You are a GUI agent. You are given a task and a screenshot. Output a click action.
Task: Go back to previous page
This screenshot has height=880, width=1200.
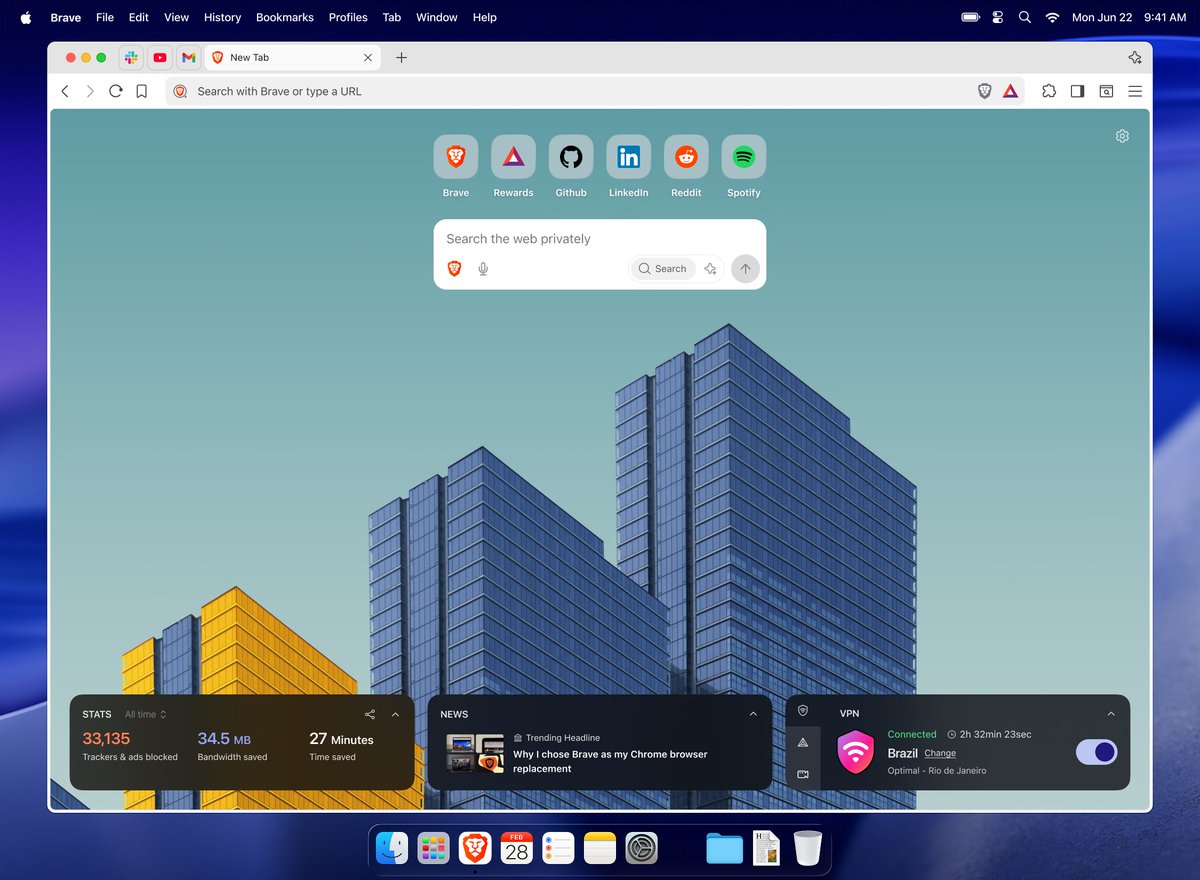pyautogui.click(x=65, y=91)
